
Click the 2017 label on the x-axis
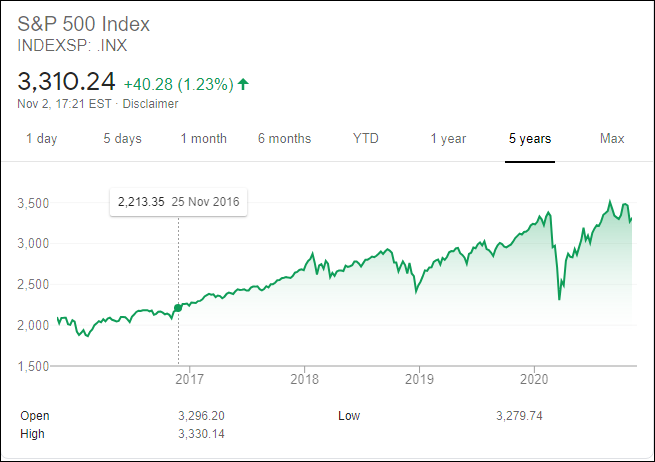(x=189, y=379)
